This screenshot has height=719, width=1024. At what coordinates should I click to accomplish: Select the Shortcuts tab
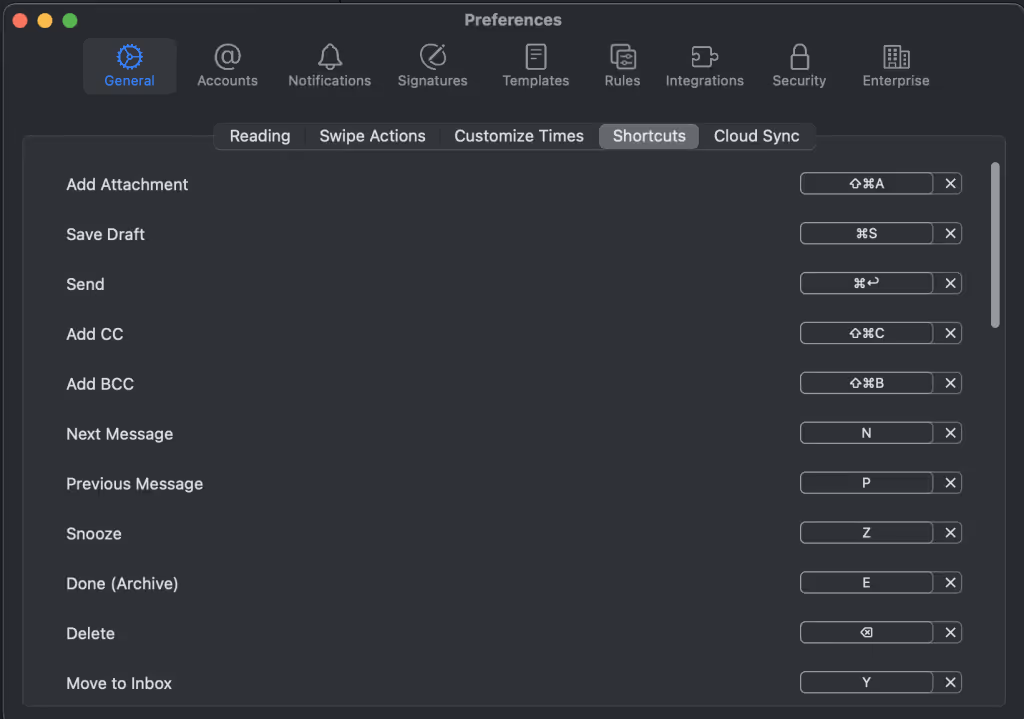(649, 136)
